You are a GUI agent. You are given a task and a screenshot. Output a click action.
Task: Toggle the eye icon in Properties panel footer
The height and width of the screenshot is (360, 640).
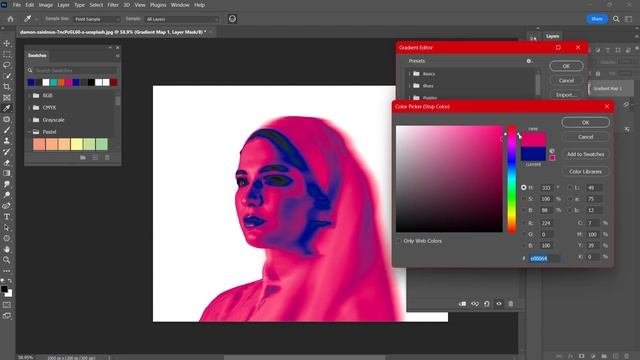click(499, 304)
